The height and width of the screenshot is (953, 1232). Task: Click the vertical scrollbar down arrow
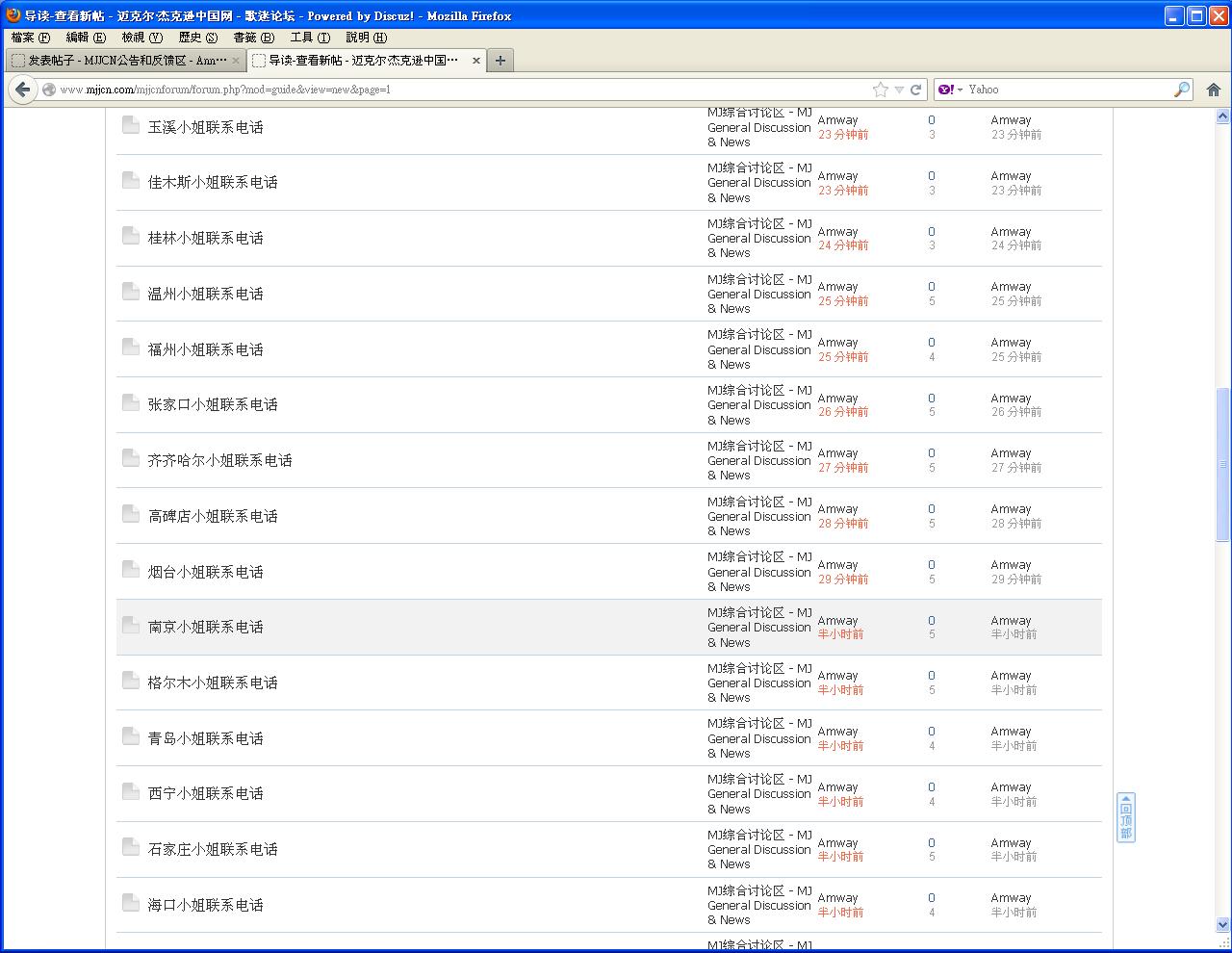(x=1222, y=925)
